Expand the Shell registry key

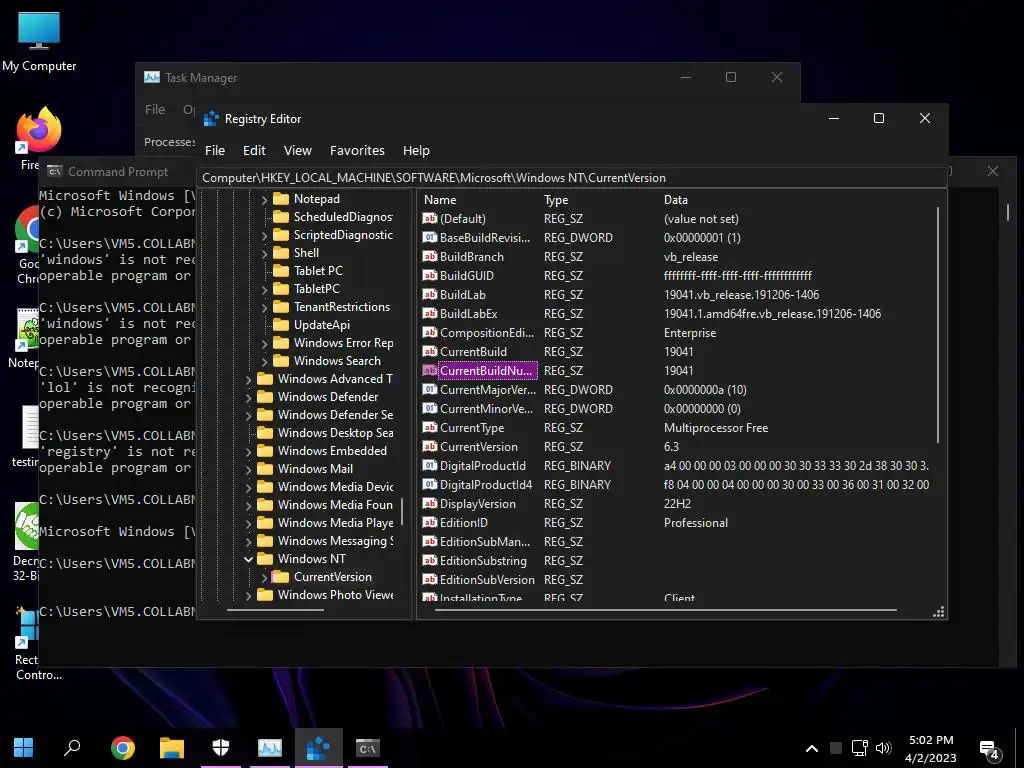(x=264, y=253)
